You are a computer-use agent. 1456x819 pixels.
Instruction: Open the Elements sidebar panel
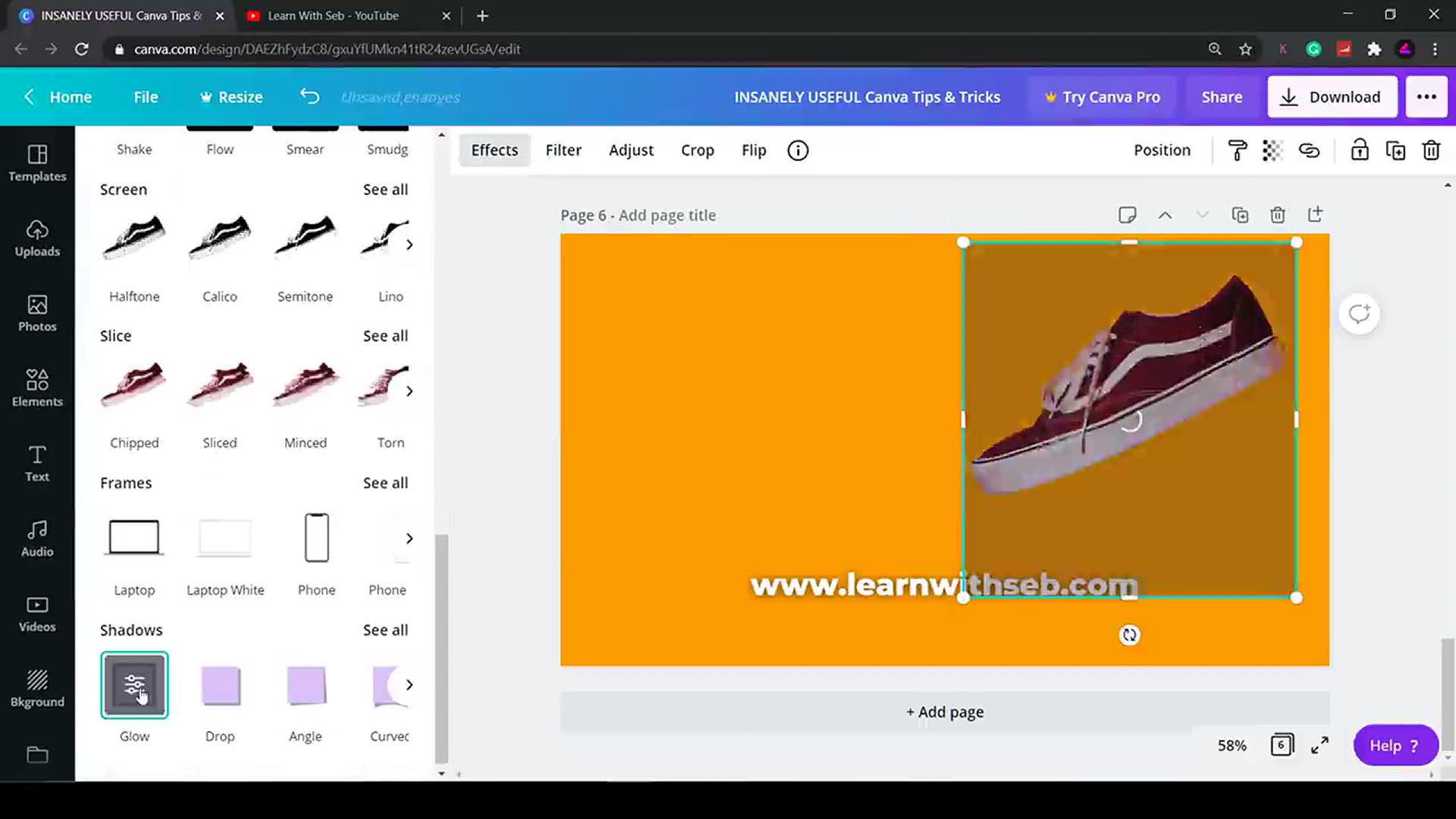click(37, 388)
